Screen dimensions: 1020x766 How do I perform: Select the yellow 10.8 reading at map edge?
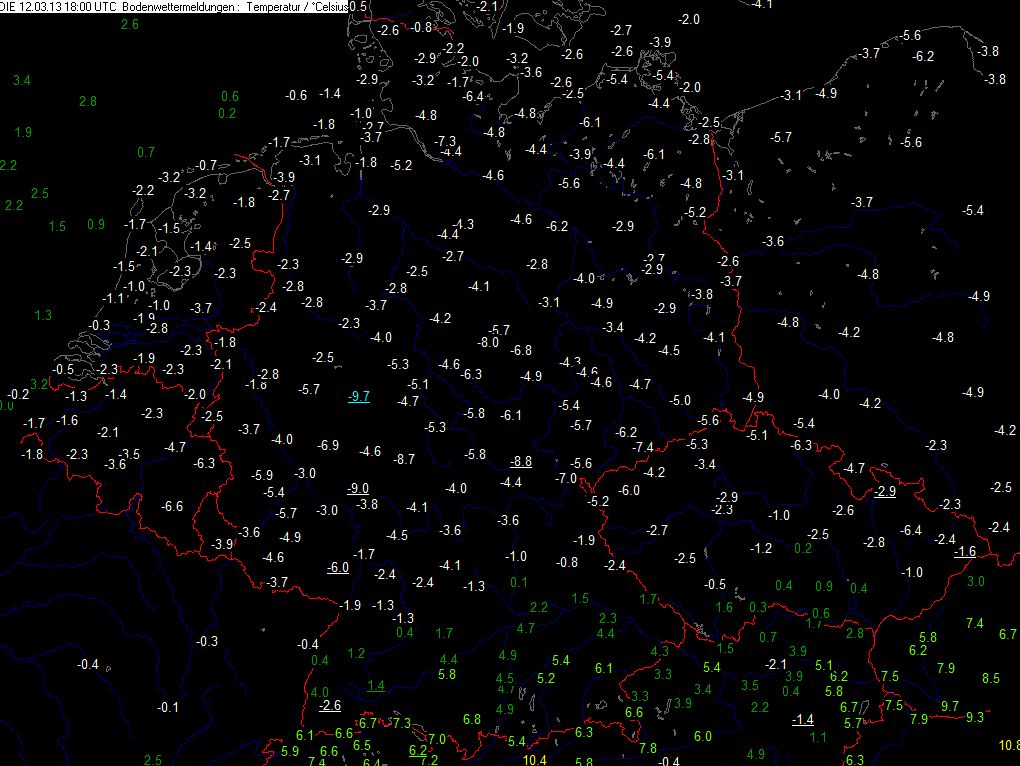1010,745
